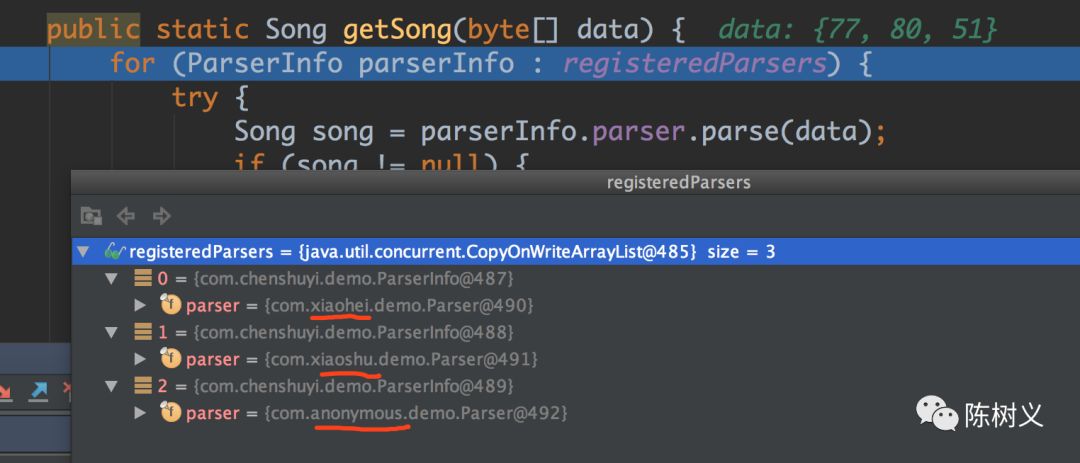Click the field icon of anonymous parser
This screenshot has height=463, width=1080.
pyautogui.click(x=171, y=413)
